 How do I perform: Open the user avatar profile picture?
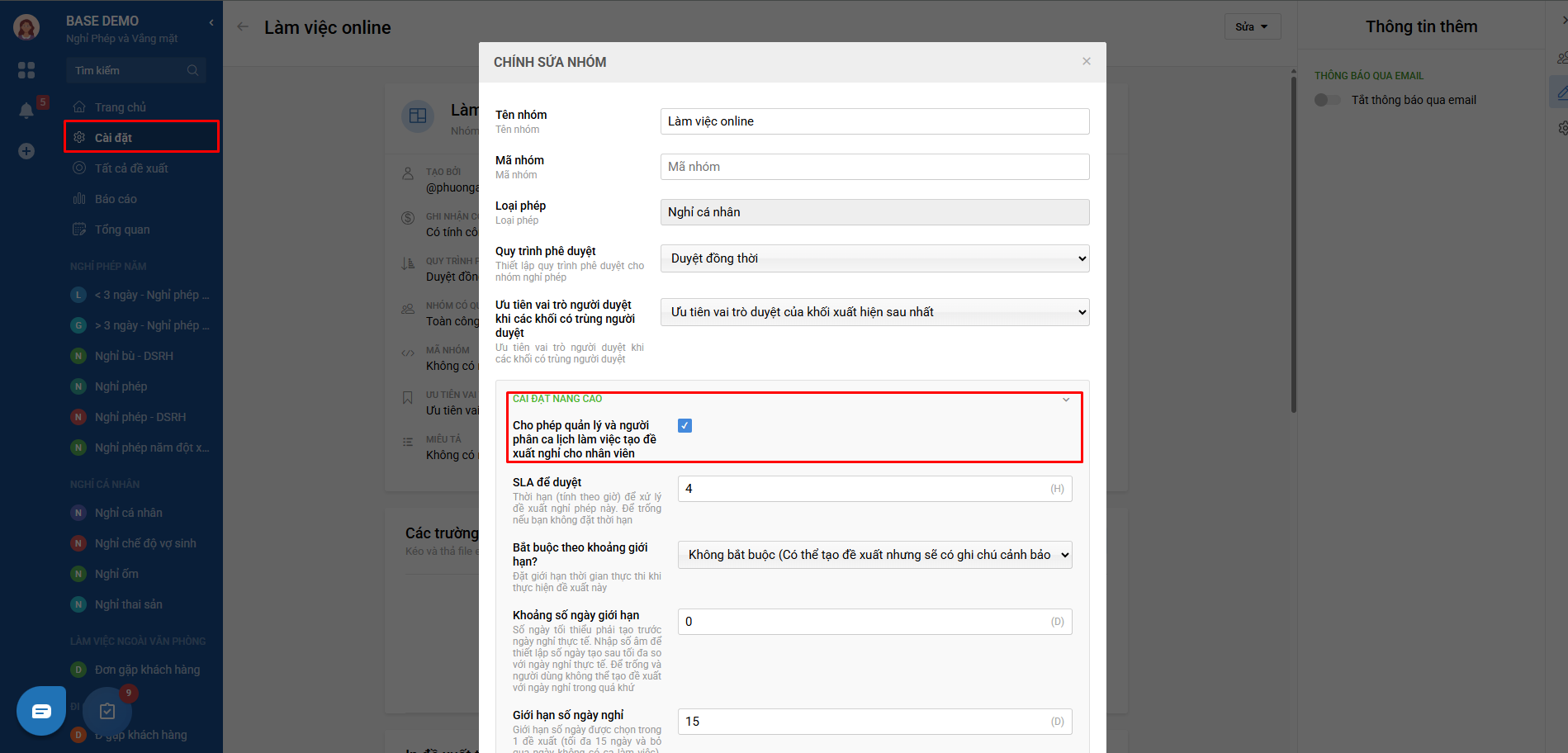click(26, 27)
